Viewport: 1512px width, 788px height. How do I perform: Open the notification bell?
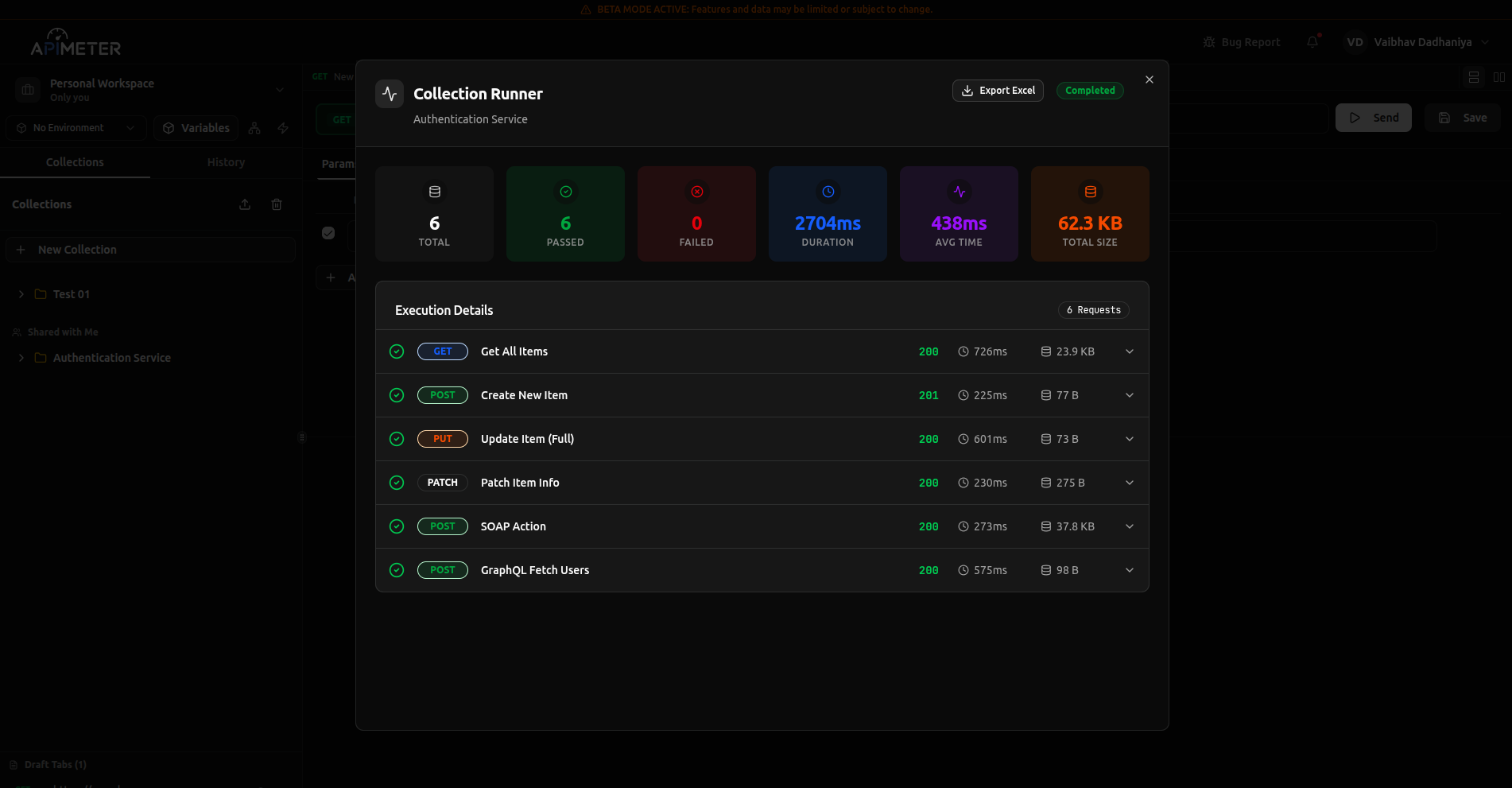pyautogui.click(x=1311, y=41)
